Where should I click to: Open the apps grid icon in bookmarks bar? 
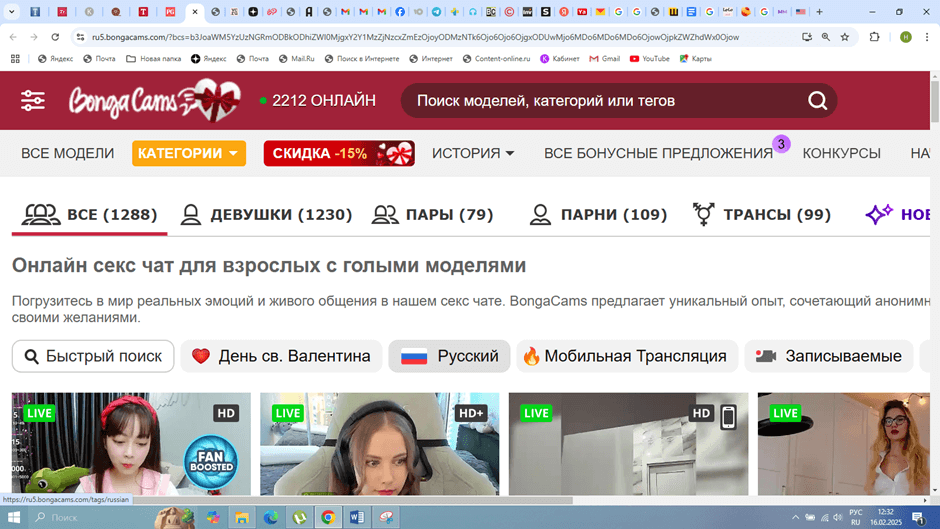(15, 59)
